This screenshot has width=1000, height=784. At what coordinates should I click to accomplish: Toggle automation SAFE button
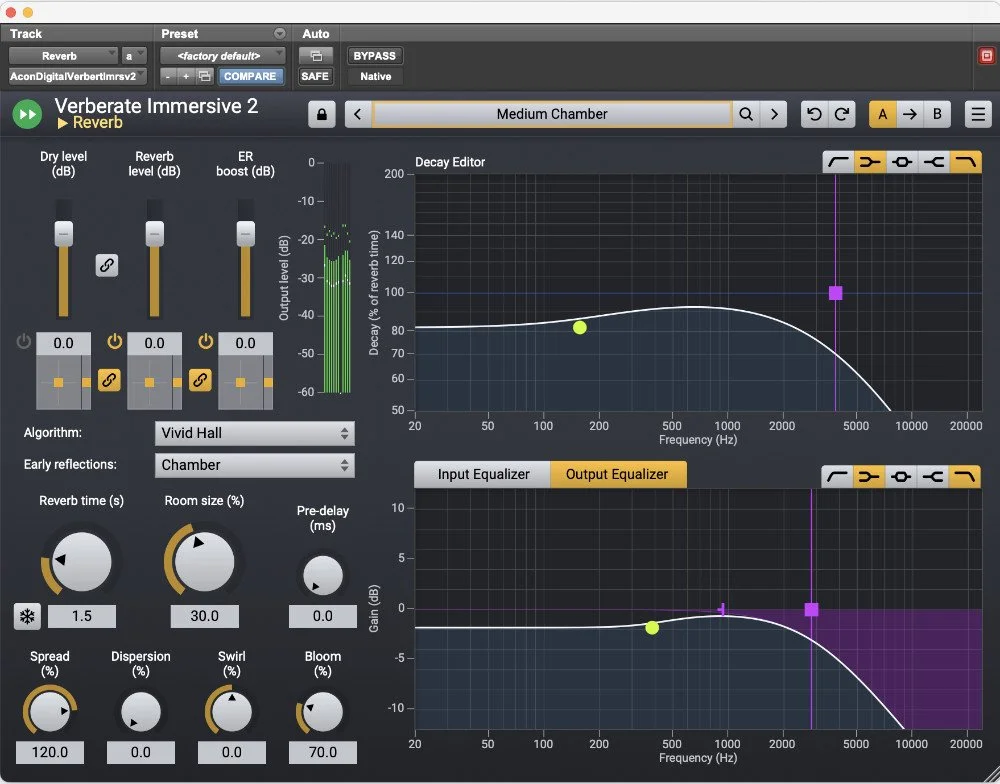pos(315,76)
